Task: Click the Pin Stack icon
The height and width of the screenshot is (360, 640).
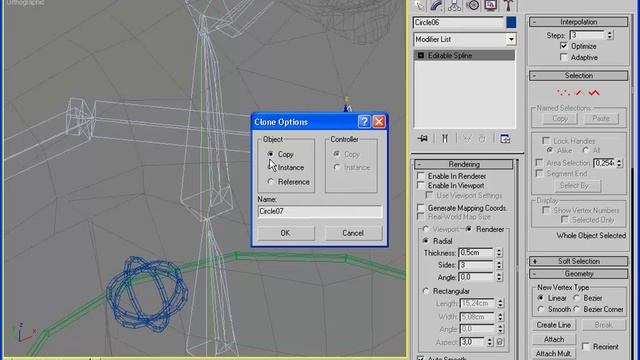Action: click(423, 139)
